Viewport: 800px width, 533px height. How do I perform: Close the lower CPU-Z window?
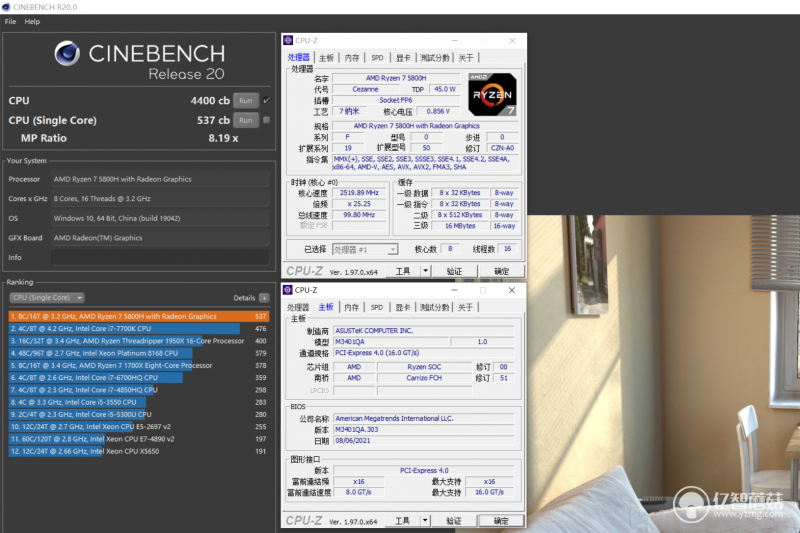point(512,290)
